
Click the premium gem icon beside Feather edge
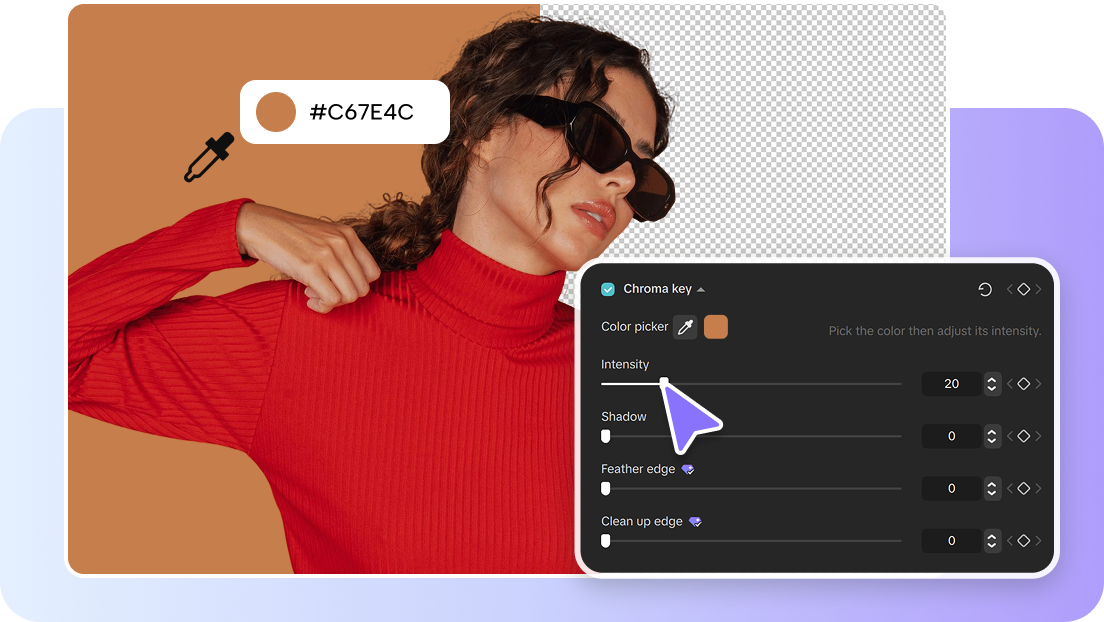click(x=688, y=469)
